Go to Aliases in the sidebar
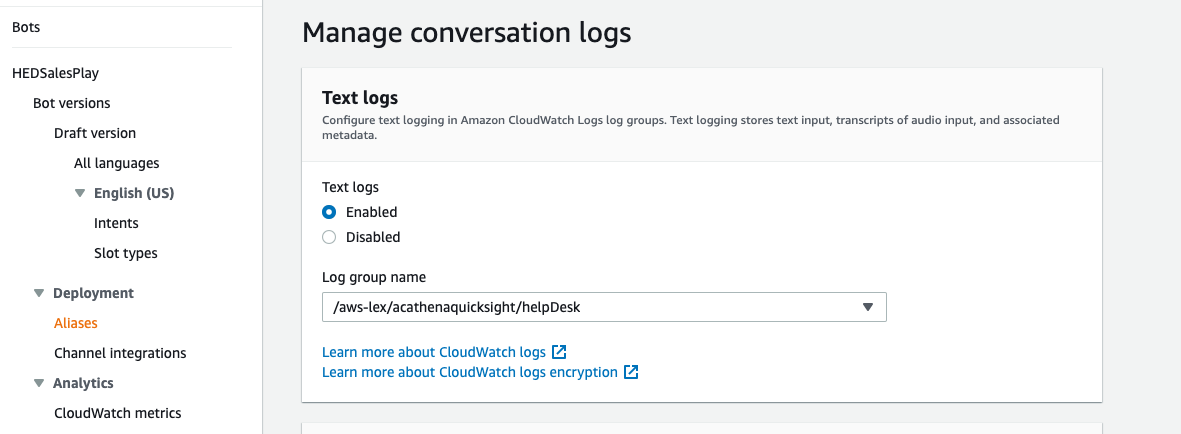 [x=76, y=323]
